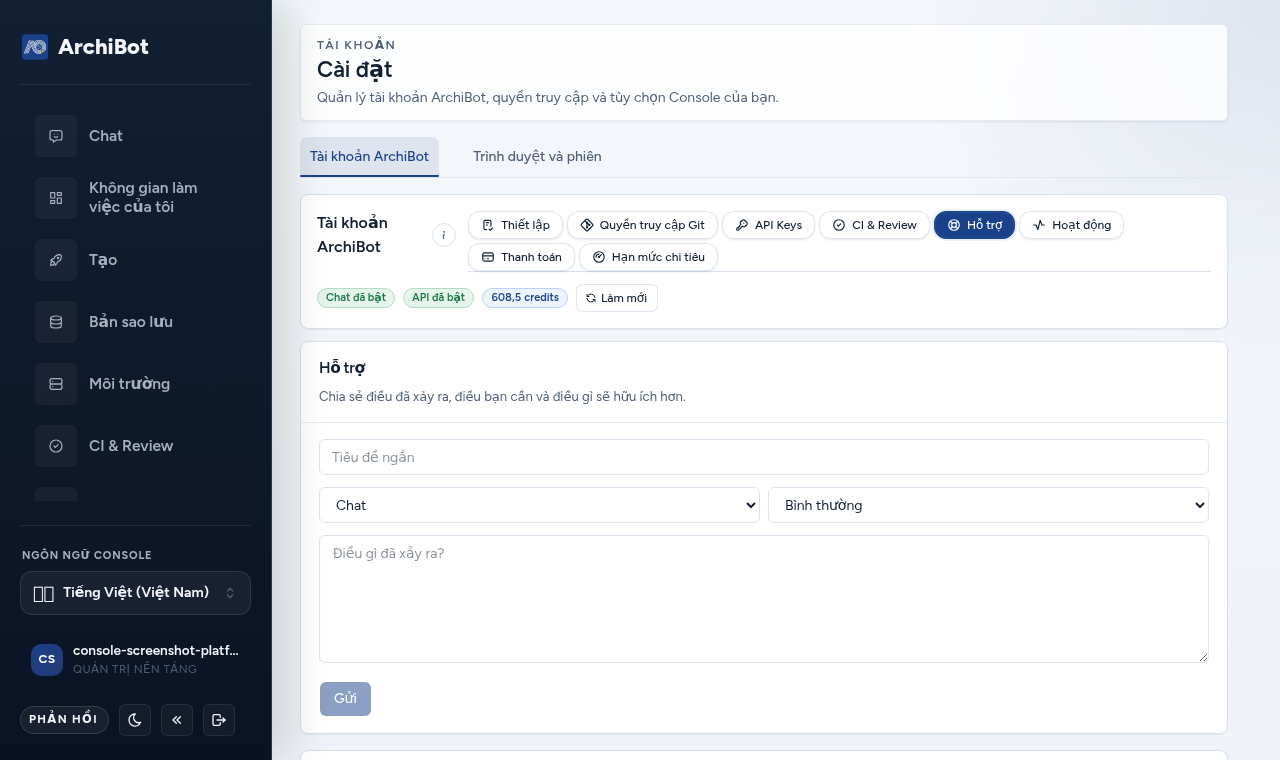Open Chat in the sidebar menu

pyautogui.click(x=106, y=136)
